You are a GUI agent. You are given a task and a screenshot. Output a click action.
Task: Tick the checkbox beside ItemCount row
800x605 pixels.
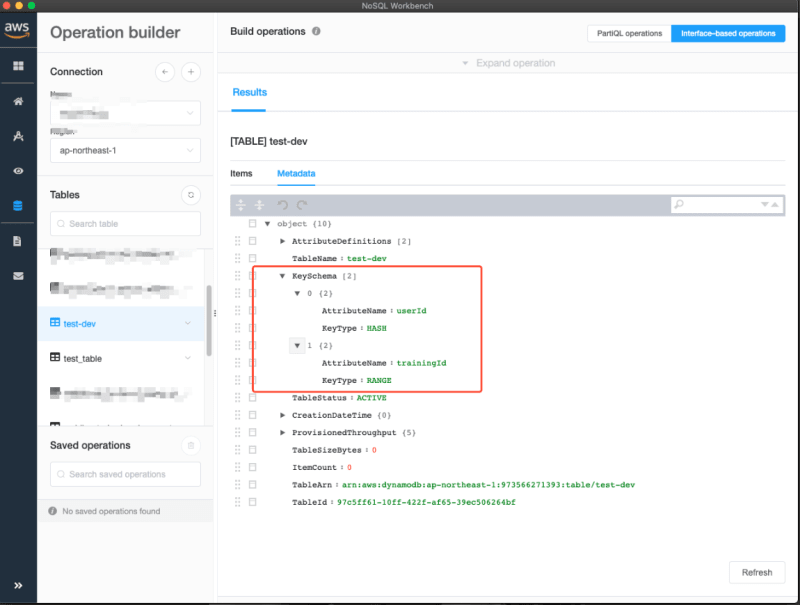pos(253,467)
